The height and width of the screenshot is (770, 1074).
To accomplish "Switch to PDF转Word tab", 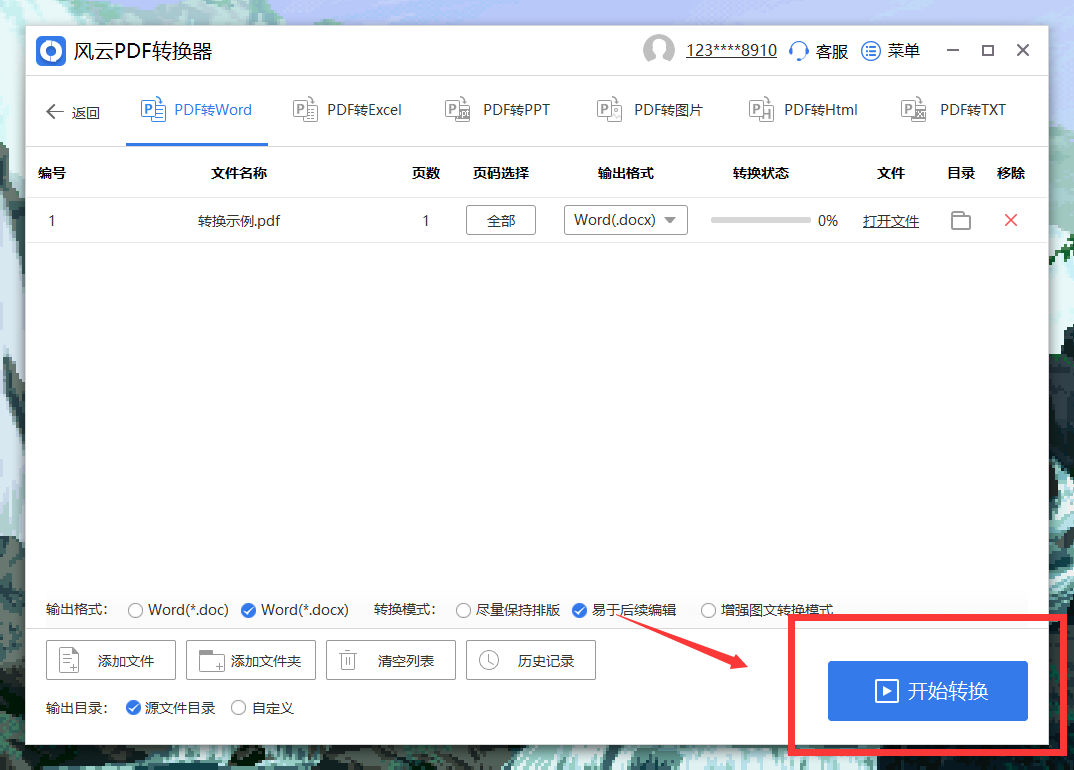I will click(x=197, y=110).
